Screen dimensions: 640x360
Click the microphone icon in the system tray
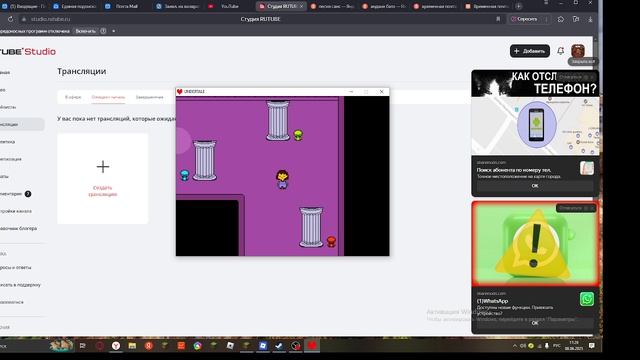547,346
